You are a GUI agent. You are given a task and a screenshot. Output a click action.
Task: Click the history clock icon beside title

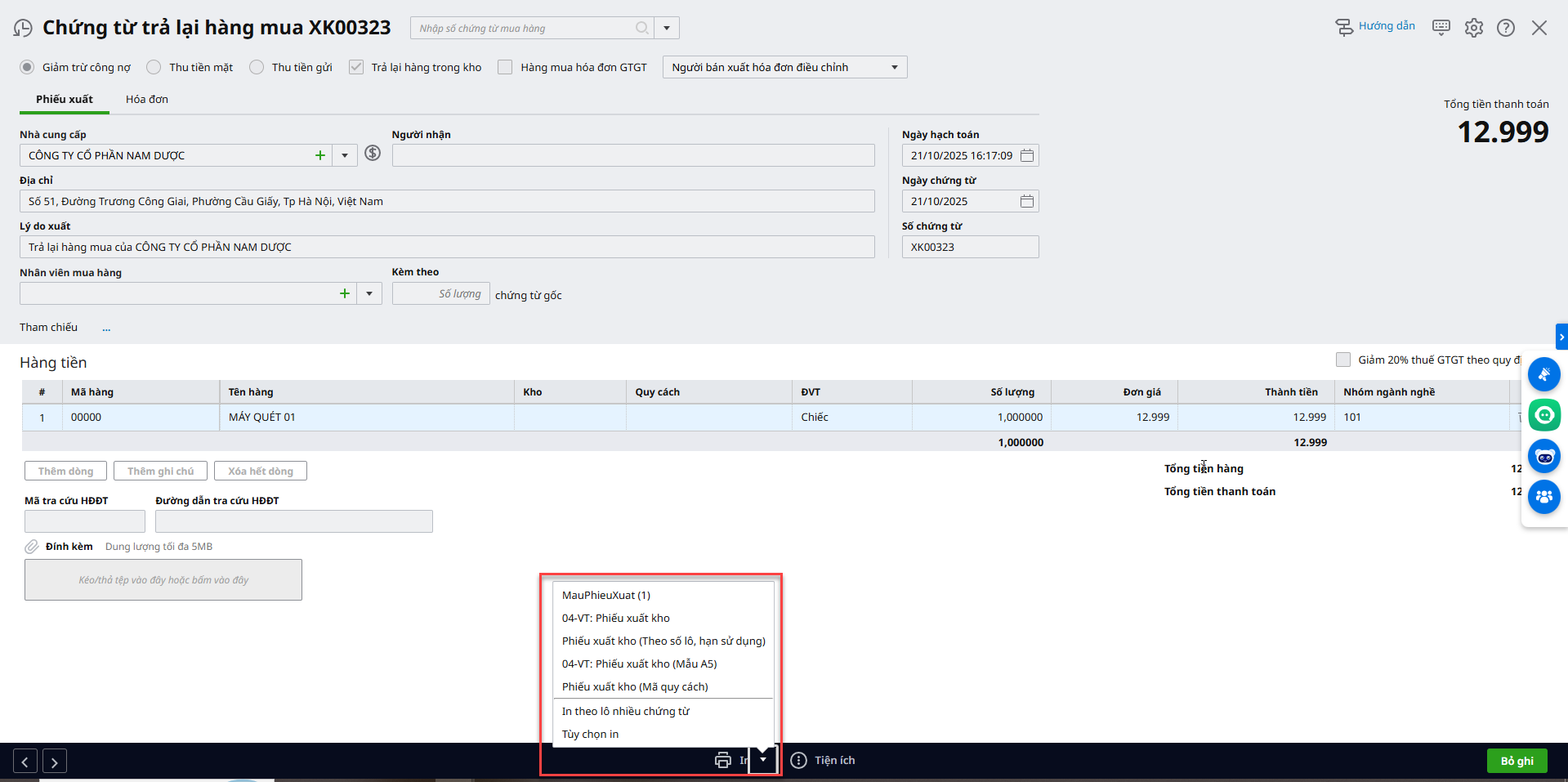[23, 29]
